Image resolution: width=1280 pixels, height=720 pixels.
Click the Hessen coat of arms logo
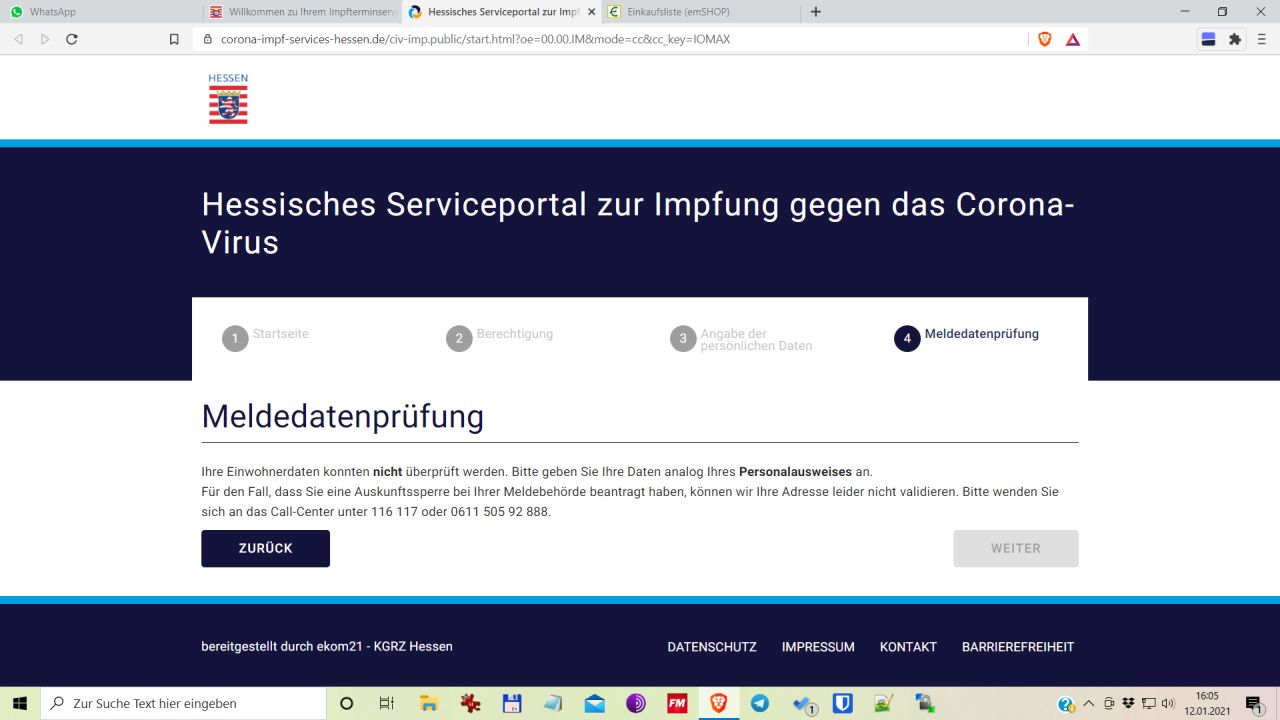point(228,99)
